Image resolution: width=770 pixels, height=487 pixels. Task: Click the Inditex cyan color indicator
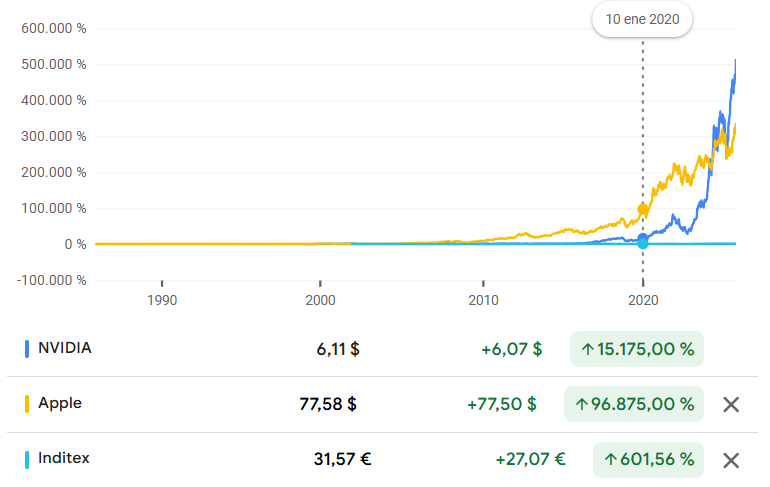(x=26, y=460)
